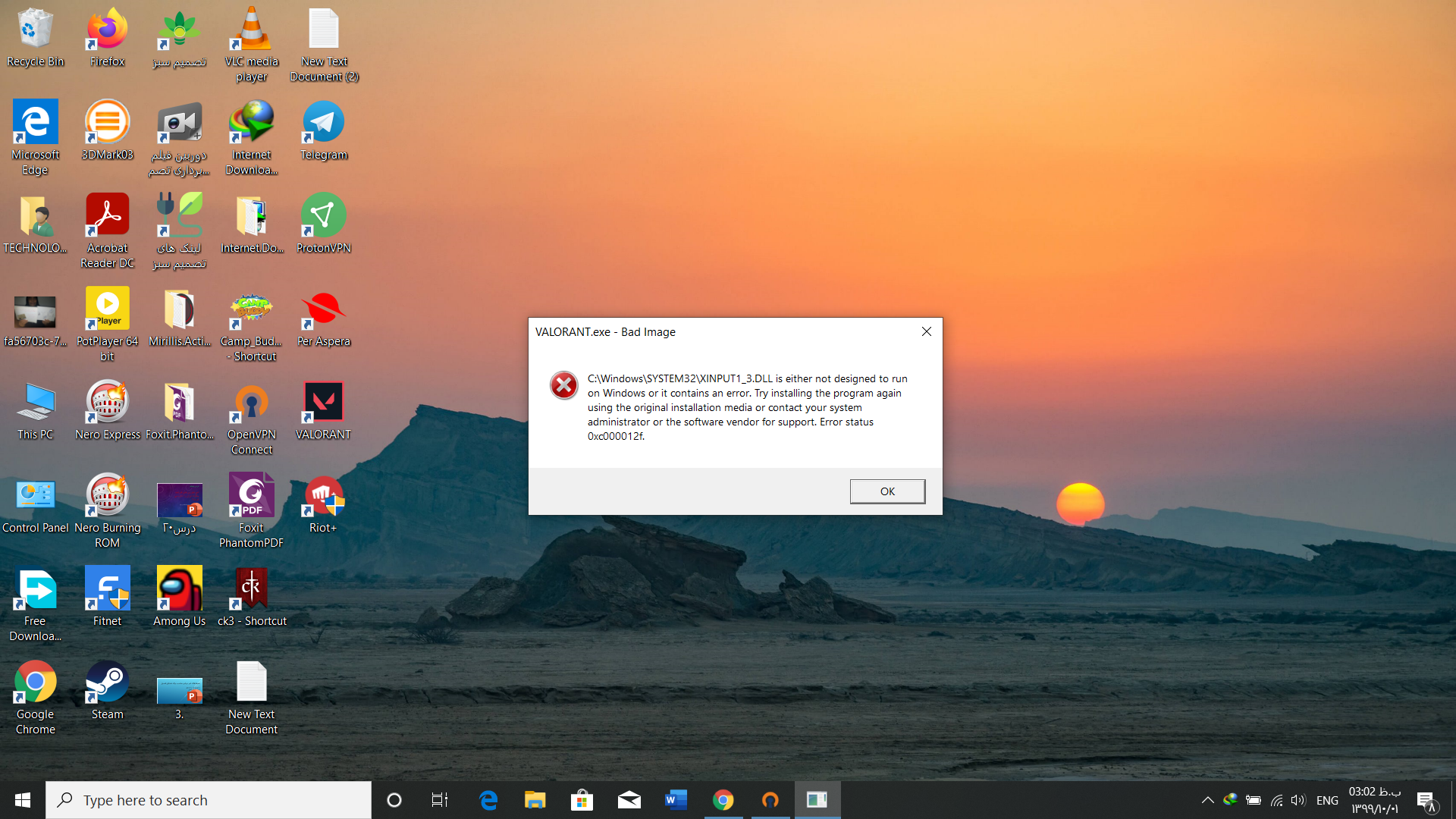Close the VALORANT.exe error dialog
1456x819 pixels.
pos(926,331)
